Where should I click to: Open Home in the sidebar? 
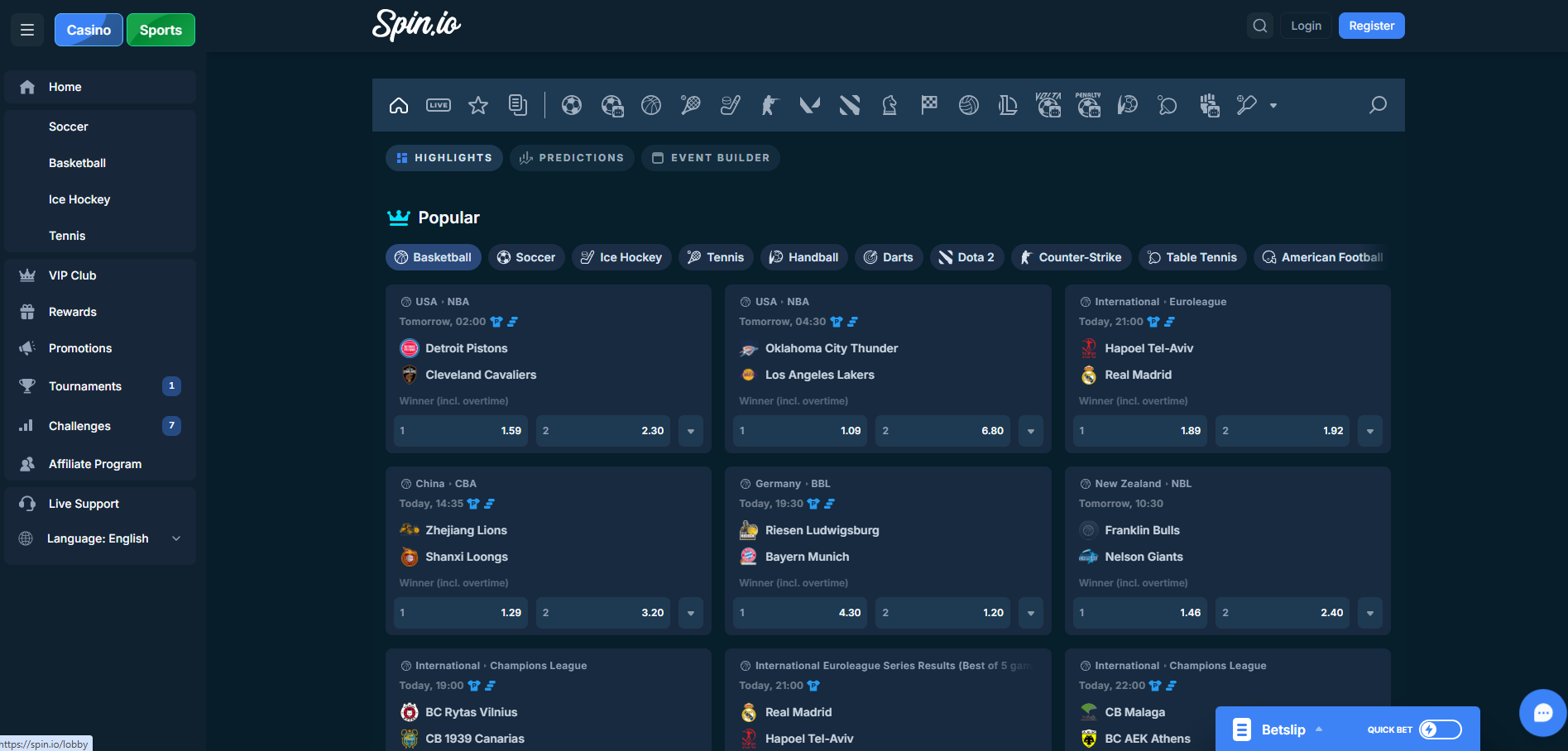tap(100, 87)
